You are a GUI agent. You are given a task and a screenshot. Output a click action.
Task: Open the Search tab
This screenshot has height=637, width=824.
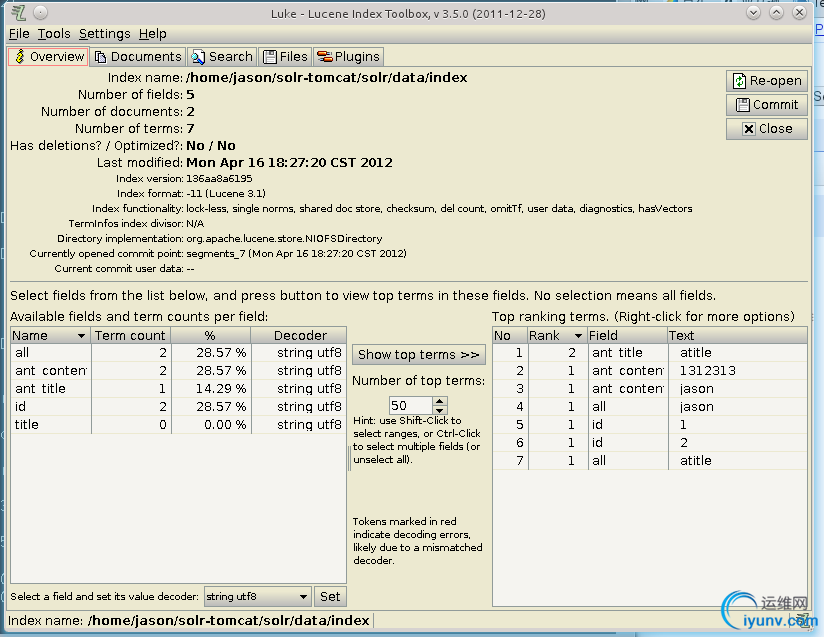click(222, 57)
